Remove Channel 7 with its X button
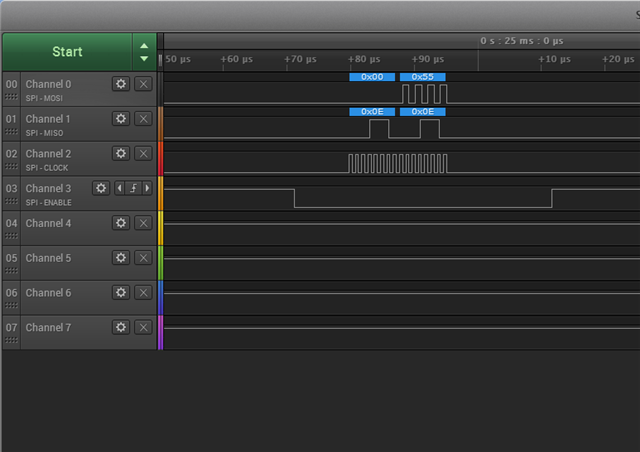This screenshot has width=640, height=452. point(143,327)
